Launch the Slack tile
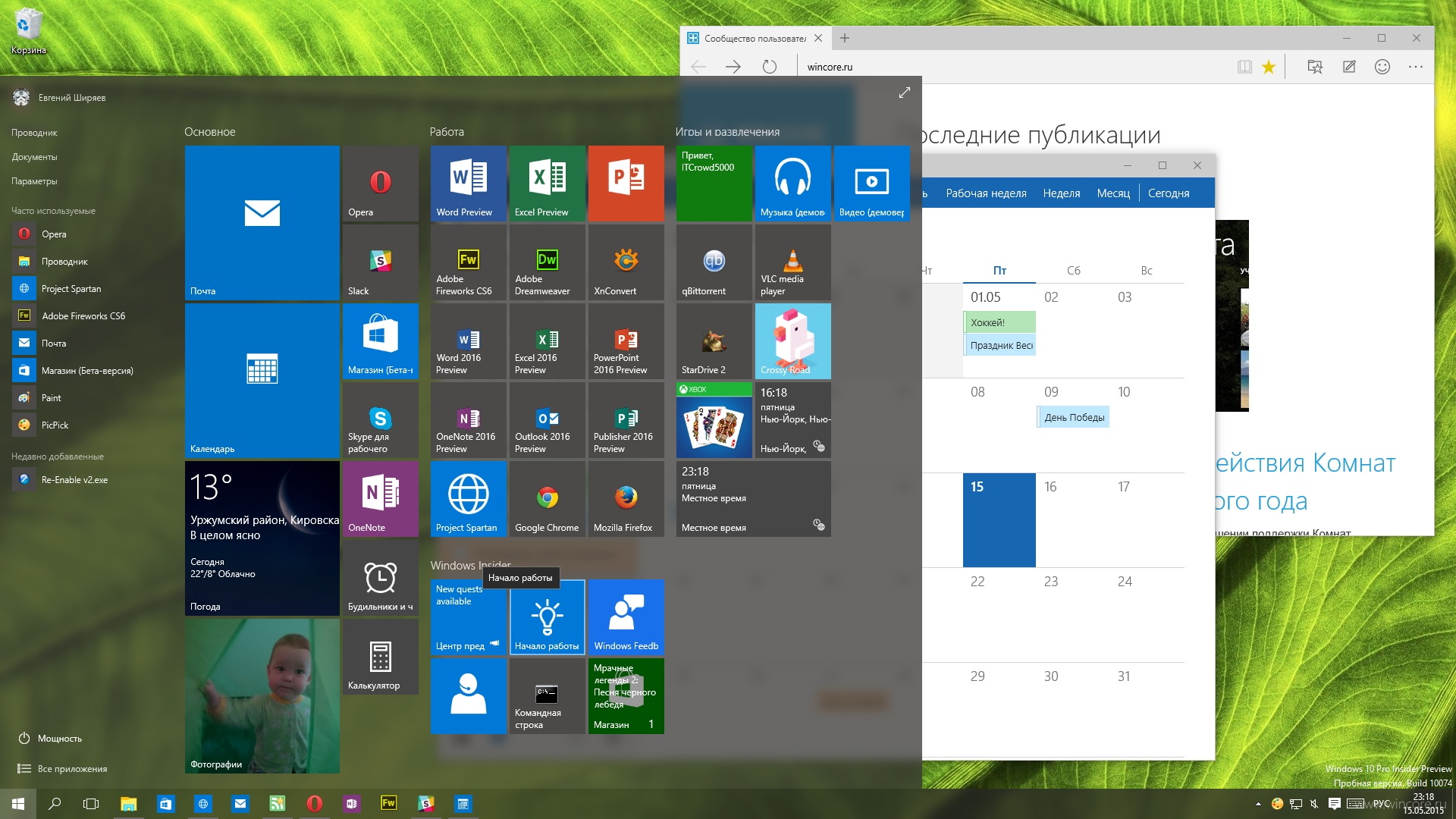 click(380, 262)
